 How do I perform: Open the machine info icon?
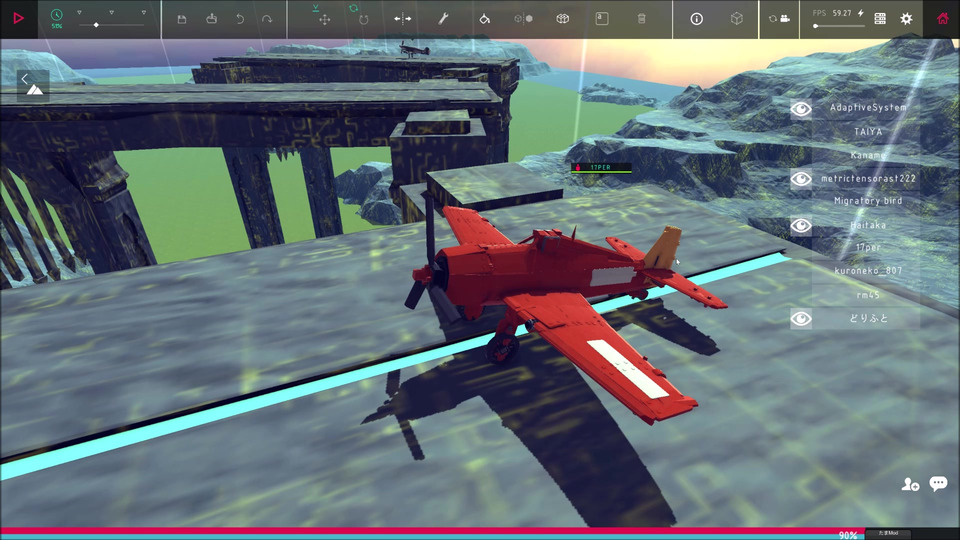(696, 19)
